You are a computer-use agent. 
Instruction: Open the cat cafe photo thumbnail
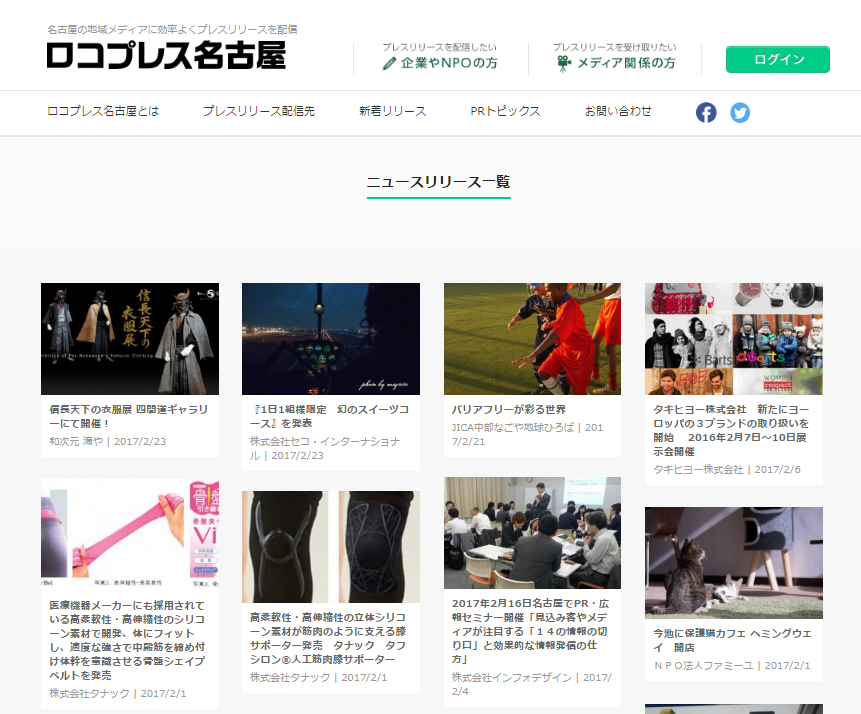[x=733, y=563]
